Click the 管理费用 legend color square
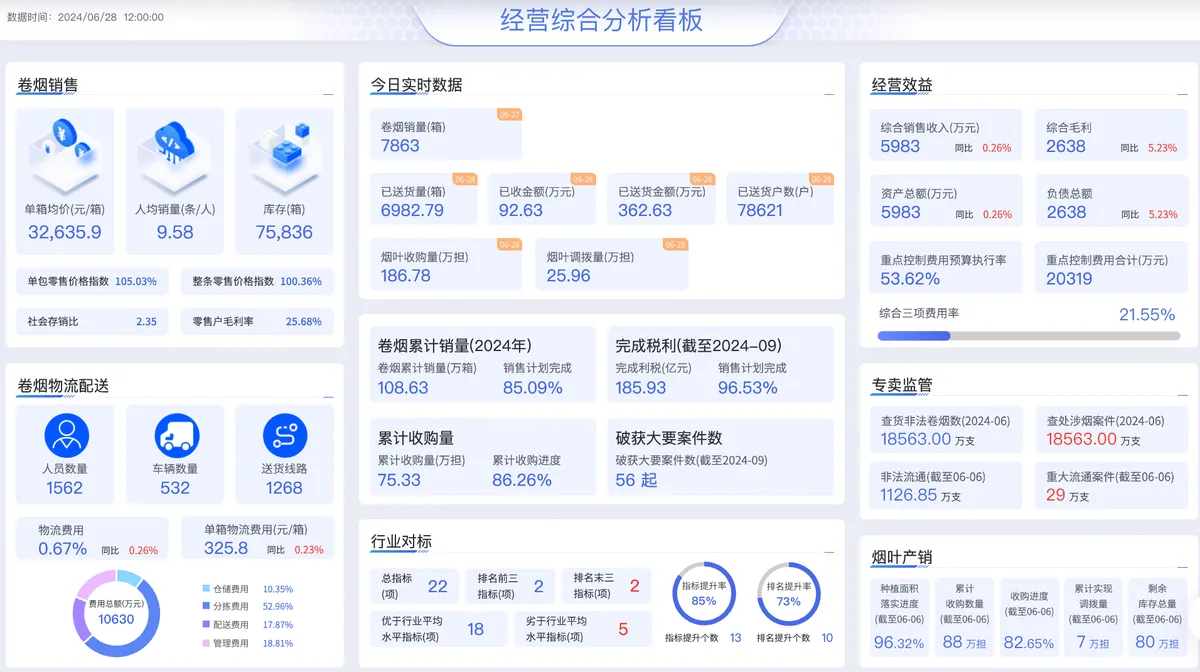The image size is (1200, 672). (206, 643)
